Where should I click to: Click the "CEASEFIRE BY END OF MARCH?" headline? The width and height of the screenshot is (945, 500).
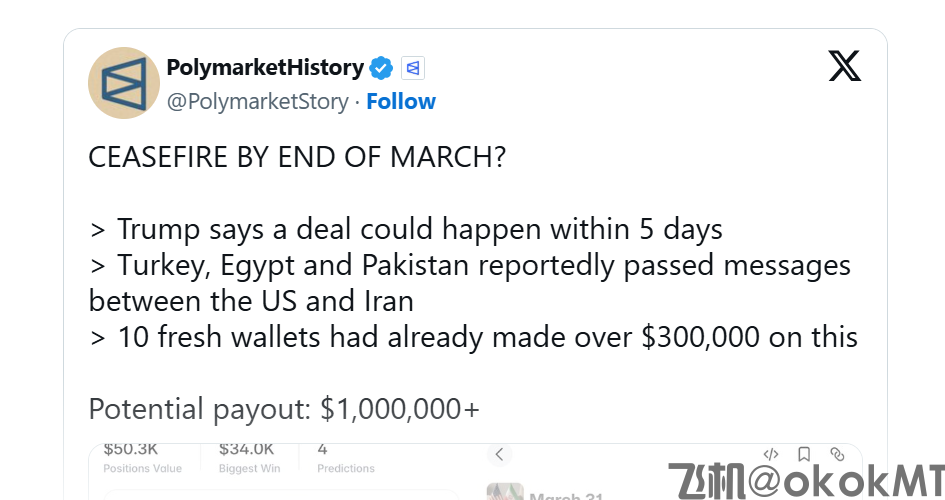pyautogui.click(x=297, y=158)
